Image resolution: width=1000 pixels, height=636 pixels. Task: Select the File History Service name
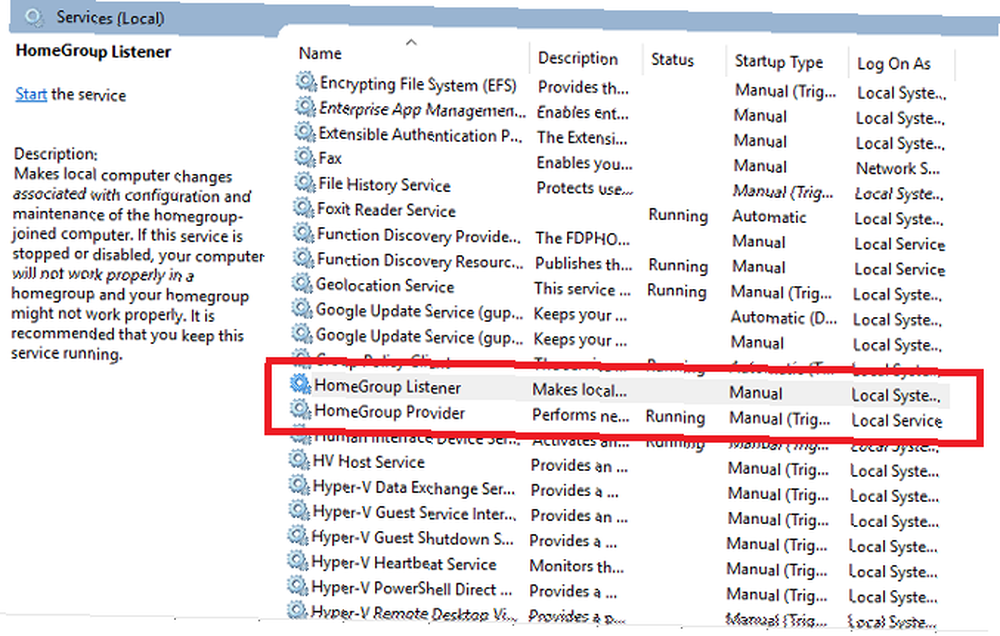pyautogui.click(x=385, y=185)
